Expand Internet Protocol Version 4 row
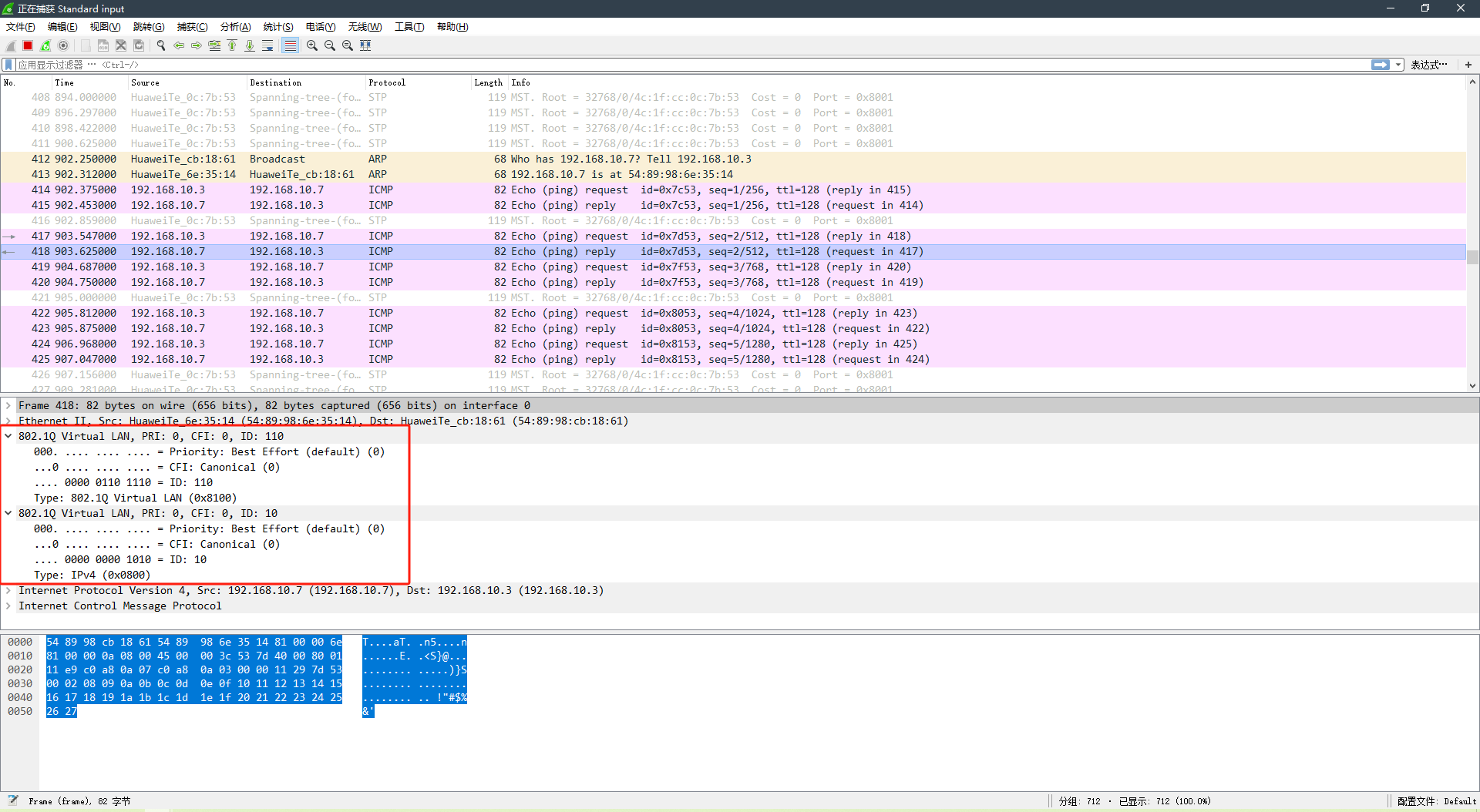 [8, 590]
